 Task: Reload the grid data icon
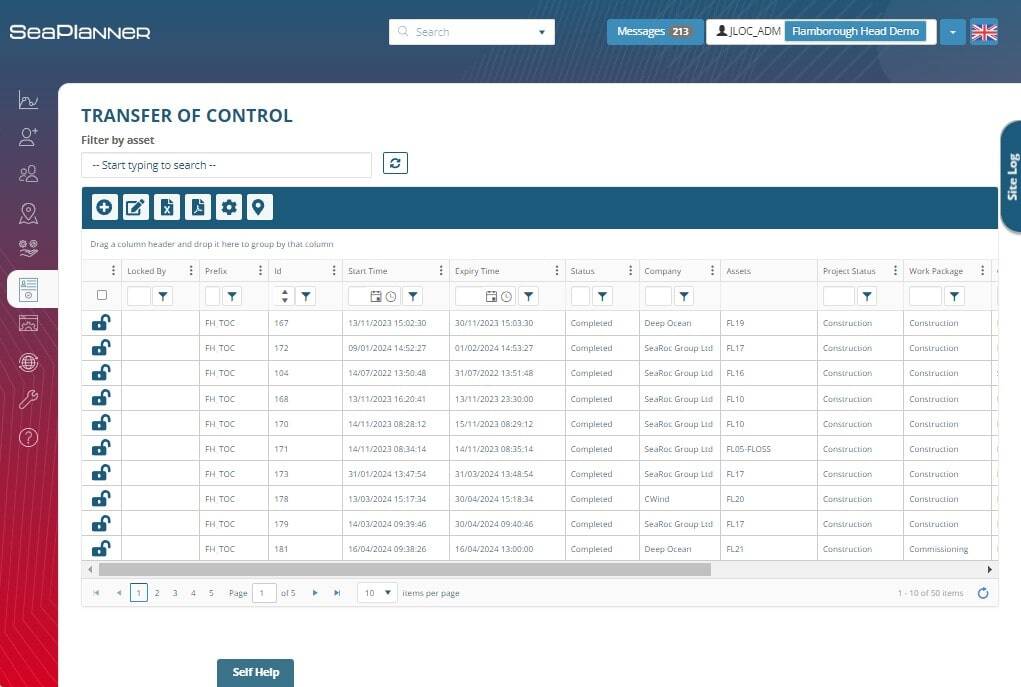983,593
